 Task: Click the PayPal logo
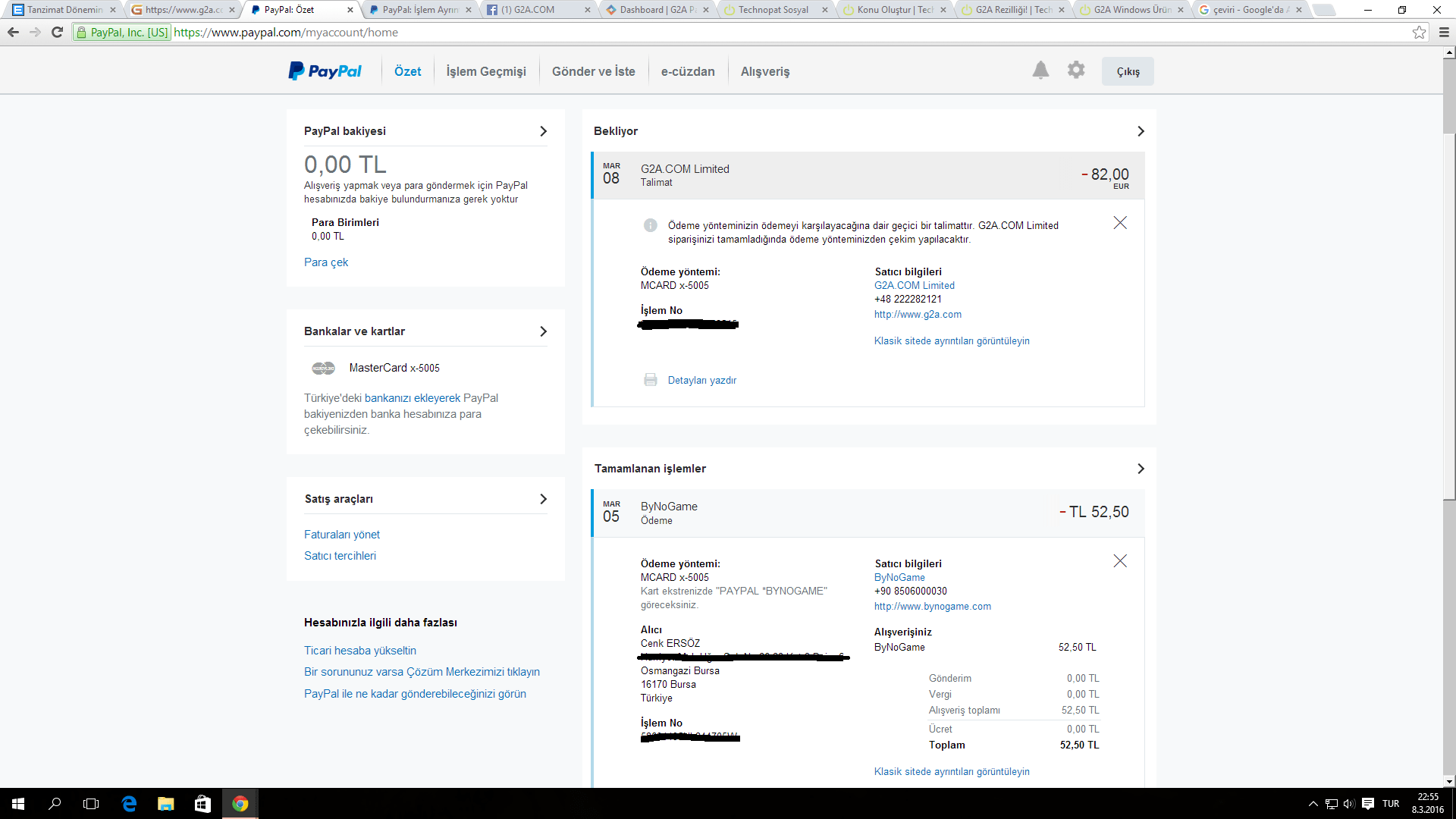click(x=325, y=71)
